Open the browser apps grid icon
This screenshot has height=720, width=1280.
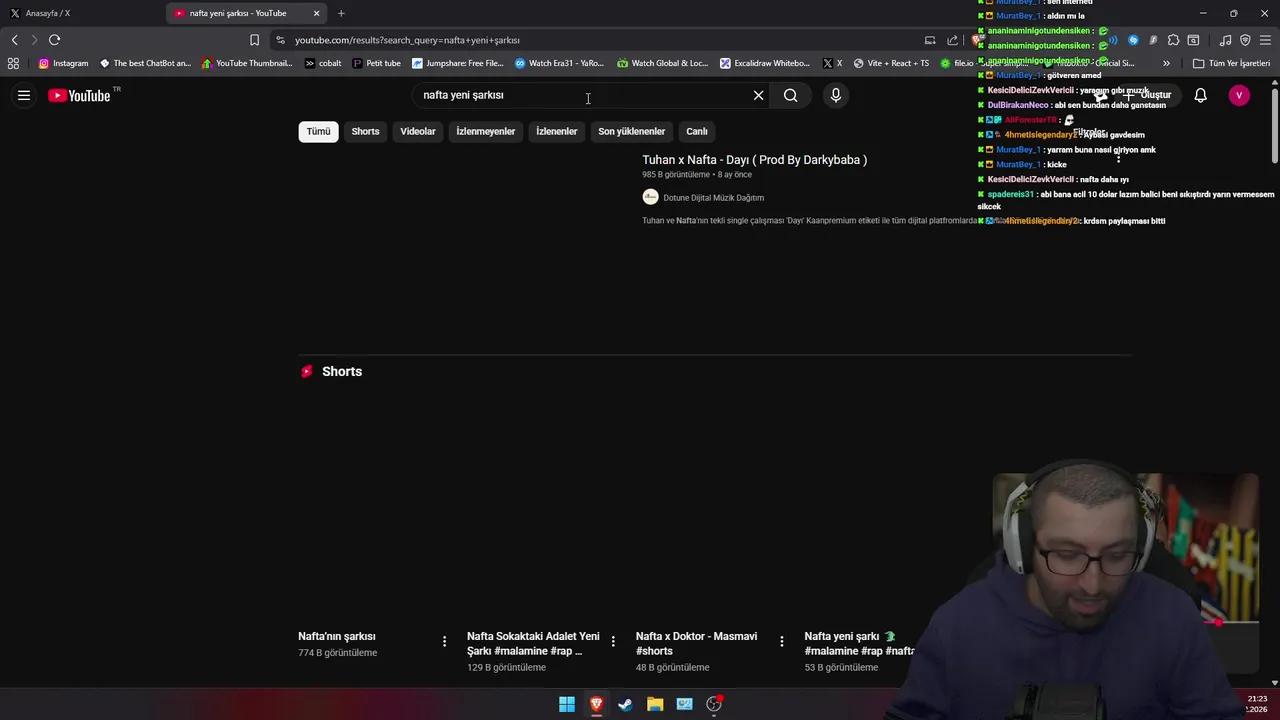pos(13,63)
